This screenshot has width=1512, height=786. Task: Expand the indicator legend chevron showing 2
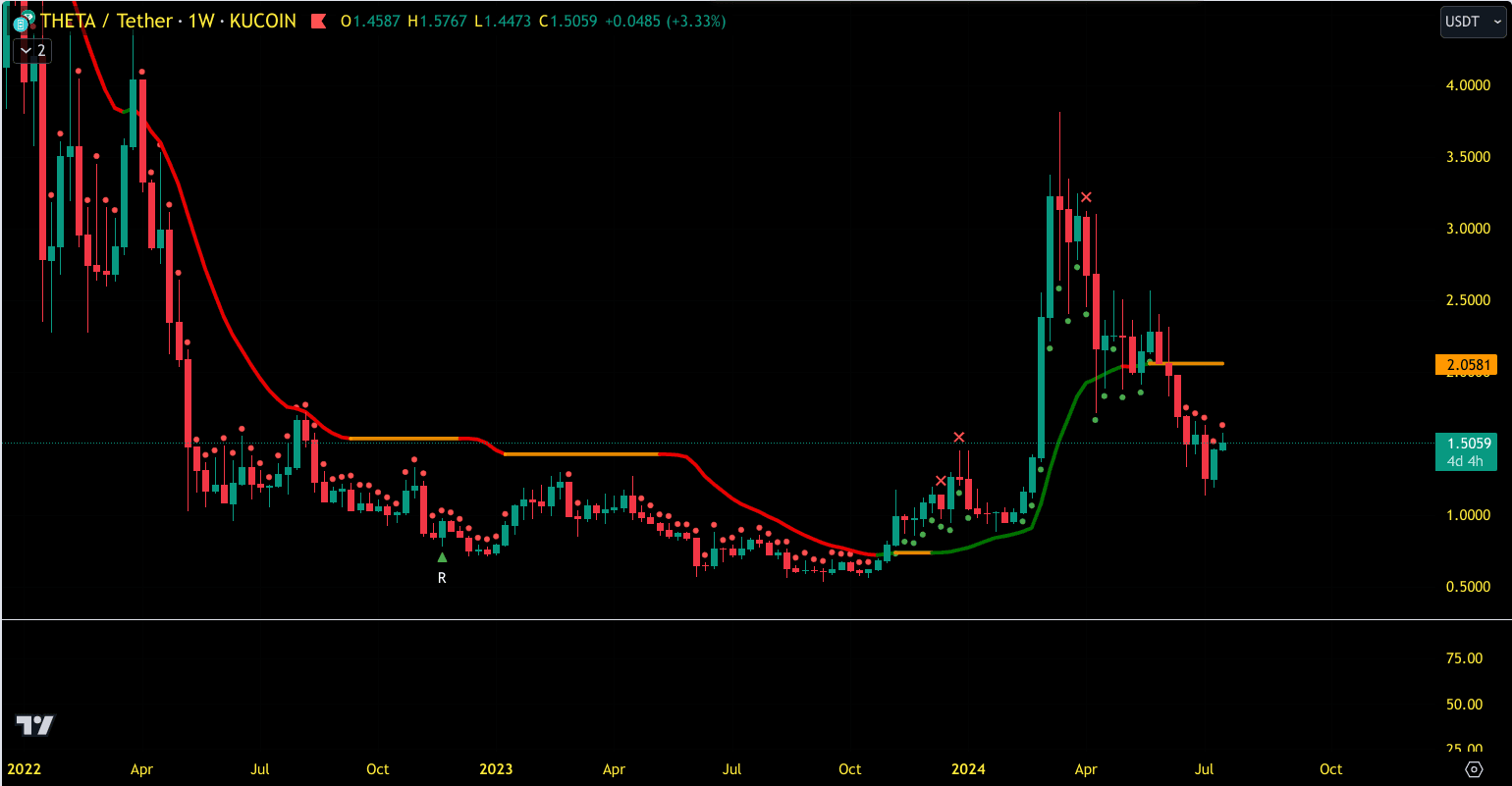[32, 50]
